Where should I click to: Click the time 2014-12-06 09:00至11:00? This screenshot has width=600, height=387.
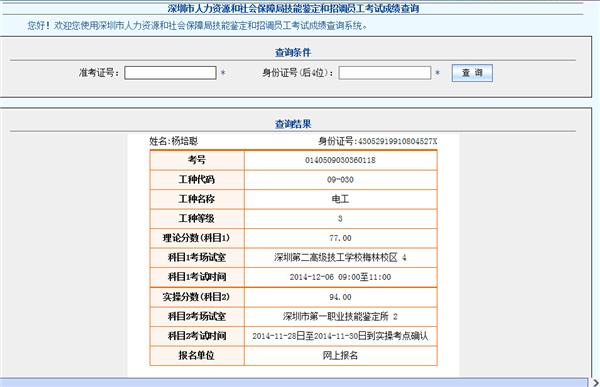340,277
